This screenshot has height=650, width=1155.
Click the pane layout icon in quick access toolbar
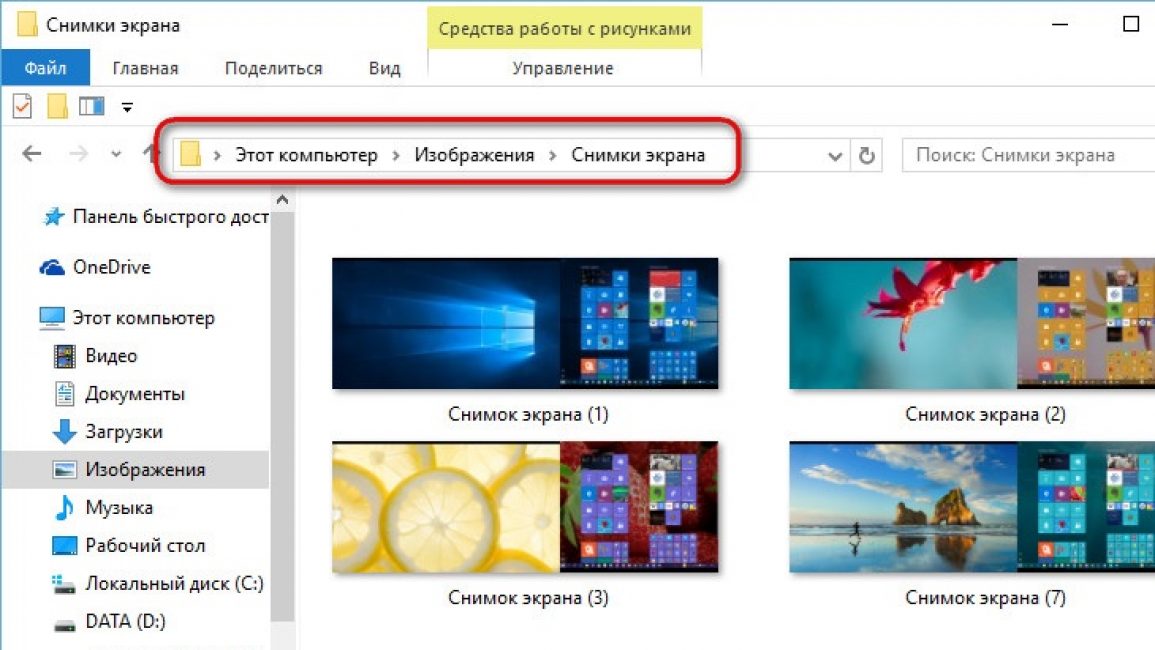click(x=92, y=107)
